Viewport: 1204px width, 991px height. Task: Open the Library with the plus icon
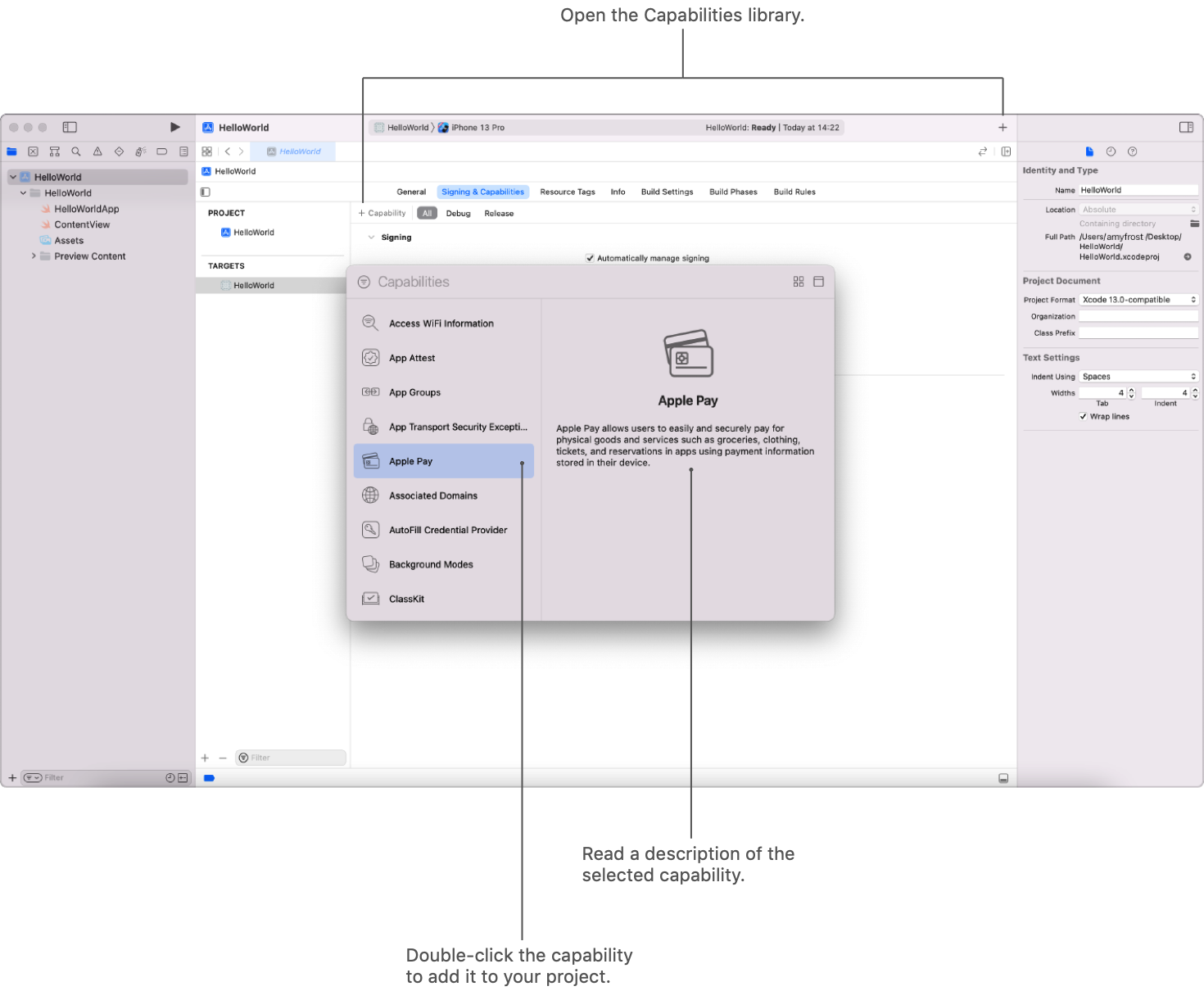click(x=1003, y=127)
